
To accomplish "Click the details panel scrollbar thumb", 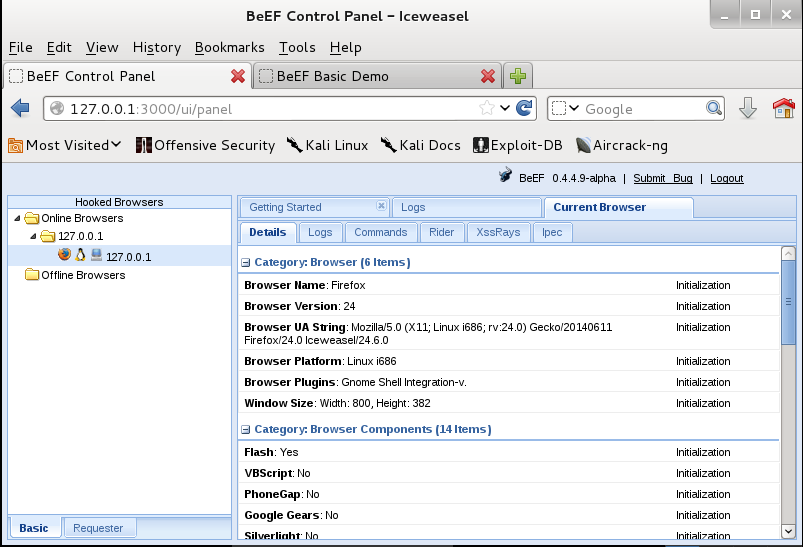I will tap(789, 303).
